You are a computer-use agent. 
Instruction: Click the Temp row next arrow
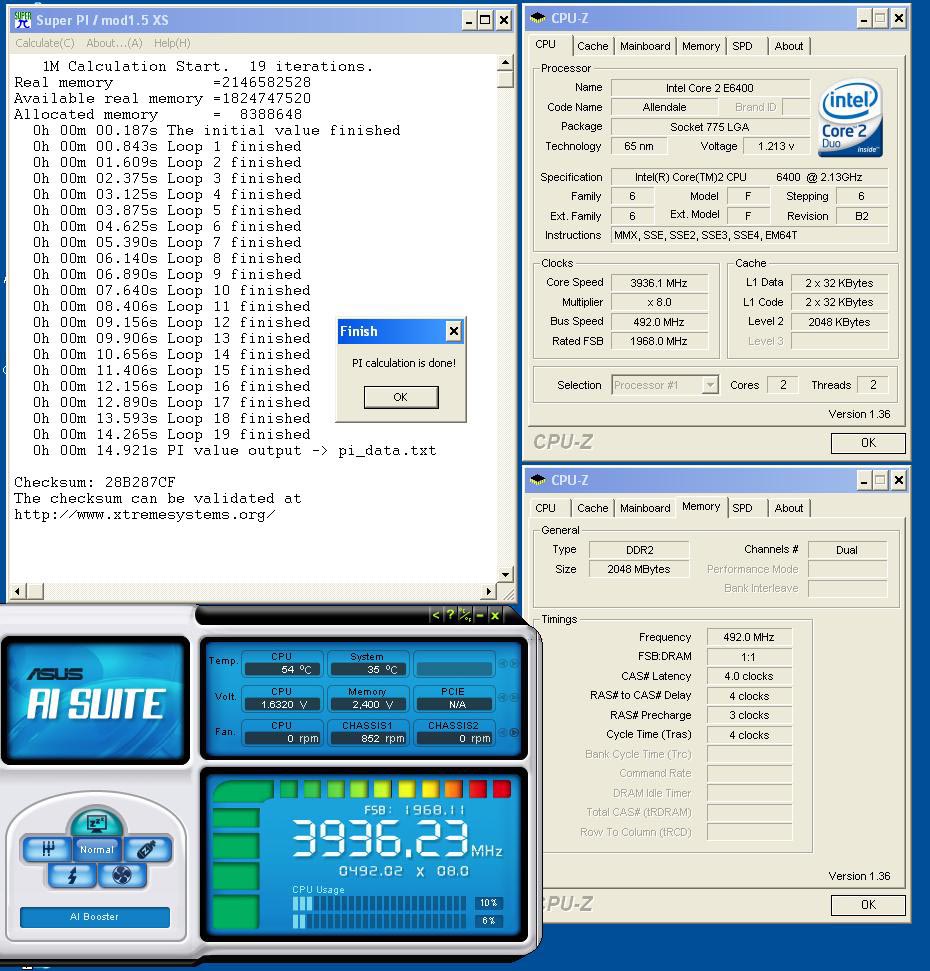514,663
